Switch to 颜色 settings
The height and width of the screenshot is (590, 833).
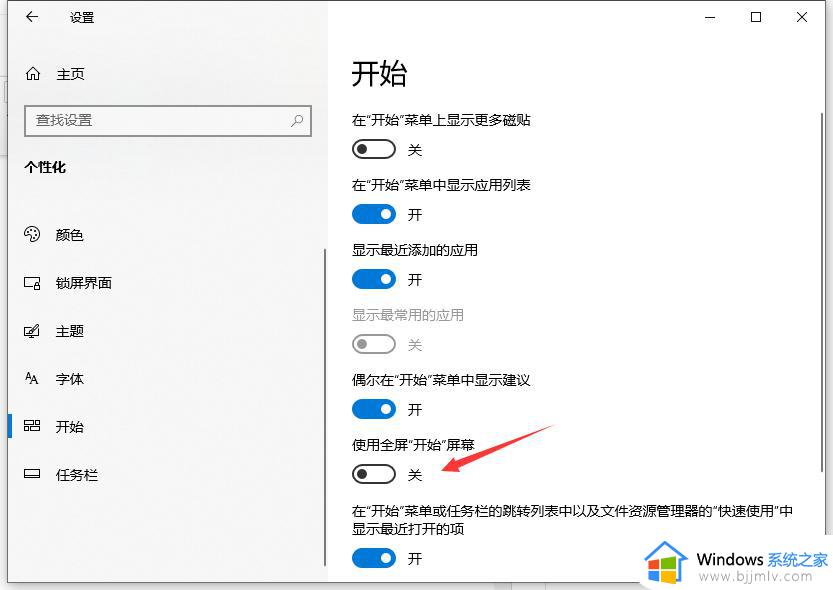[x=70, y=235]
